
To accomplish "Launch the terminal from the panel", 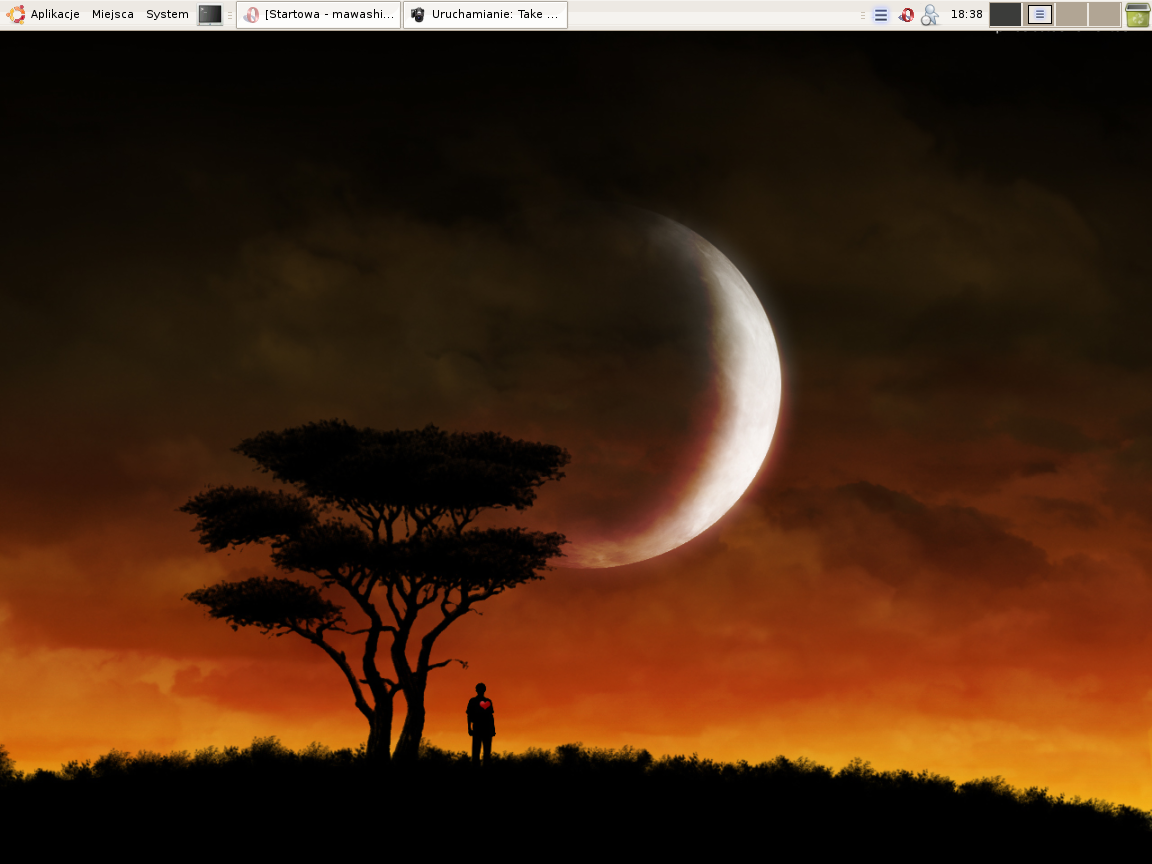I will click(210, 15).
